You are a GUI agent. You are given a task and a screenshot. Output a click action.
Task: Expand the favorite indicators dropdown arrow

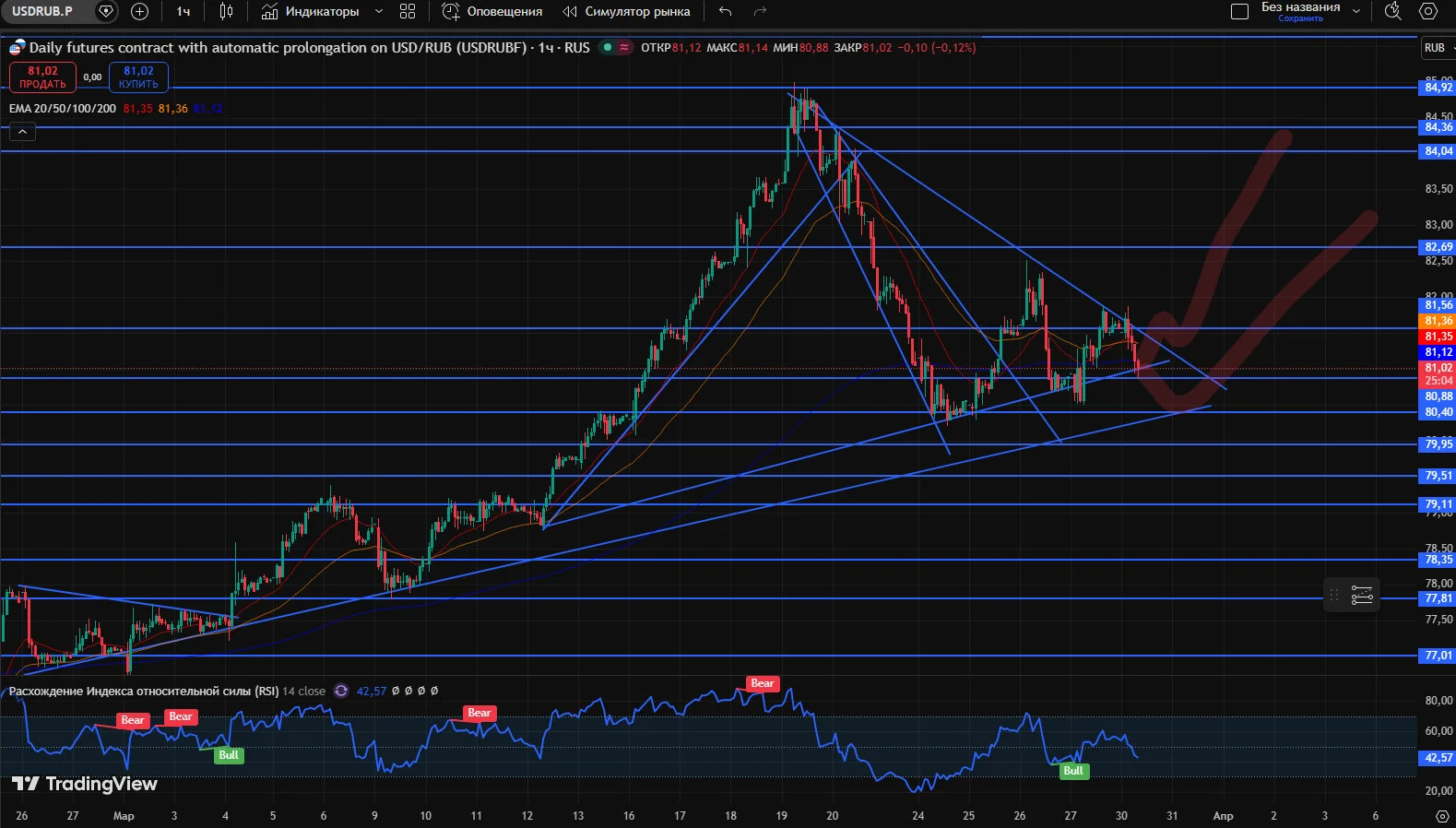pyautogui.click(x=379, y=11)
